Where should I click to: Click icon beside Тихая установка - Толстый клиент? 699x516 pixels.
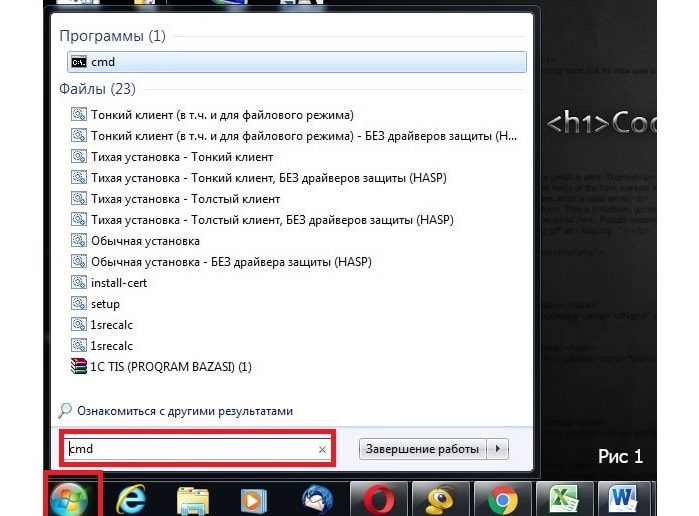coord(79,198)
